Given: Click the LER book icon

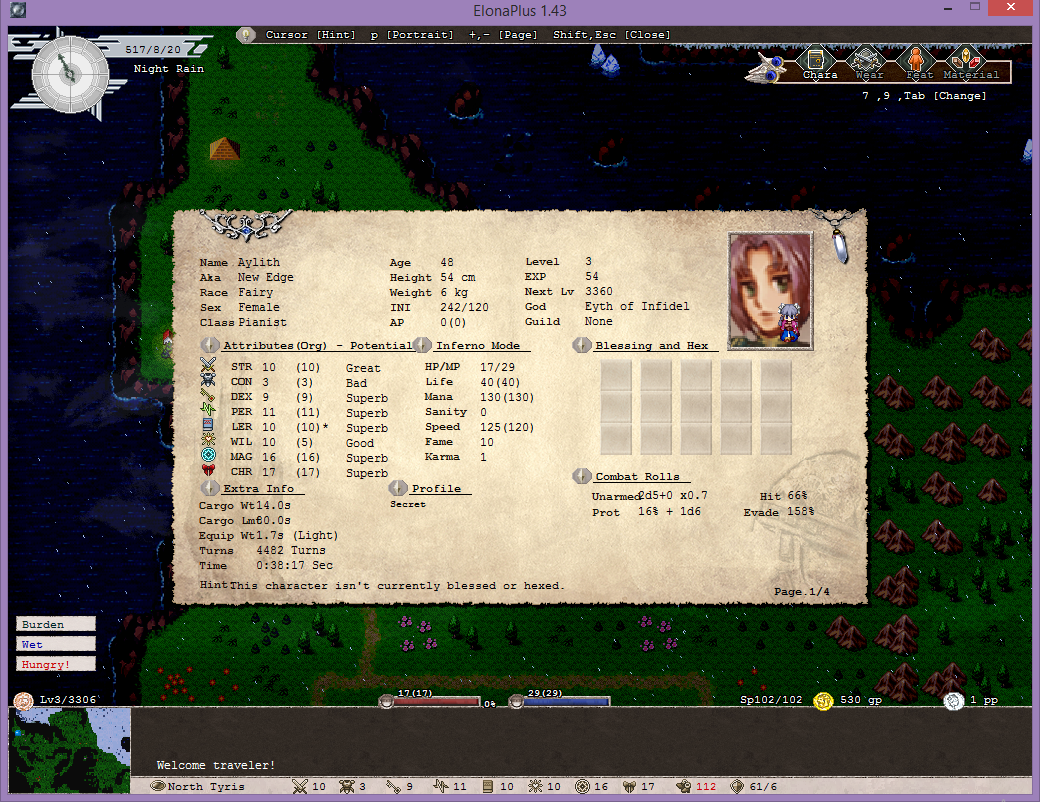Looking at the screenshot, I should 208,425.
